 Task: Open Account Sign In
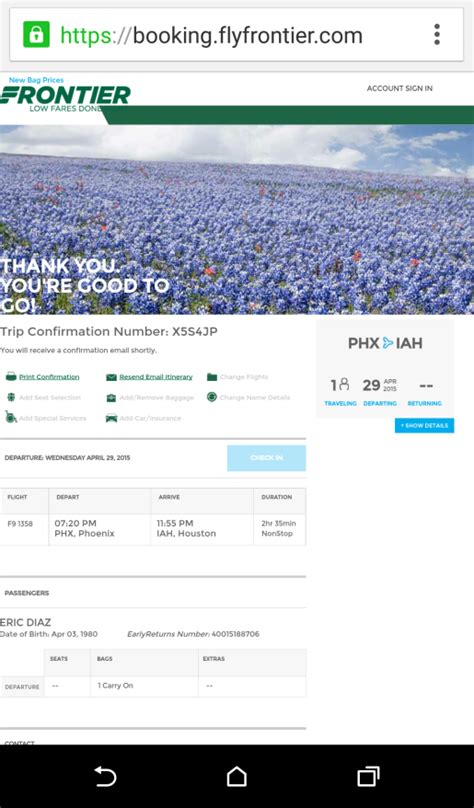click(x=400, y=89)
